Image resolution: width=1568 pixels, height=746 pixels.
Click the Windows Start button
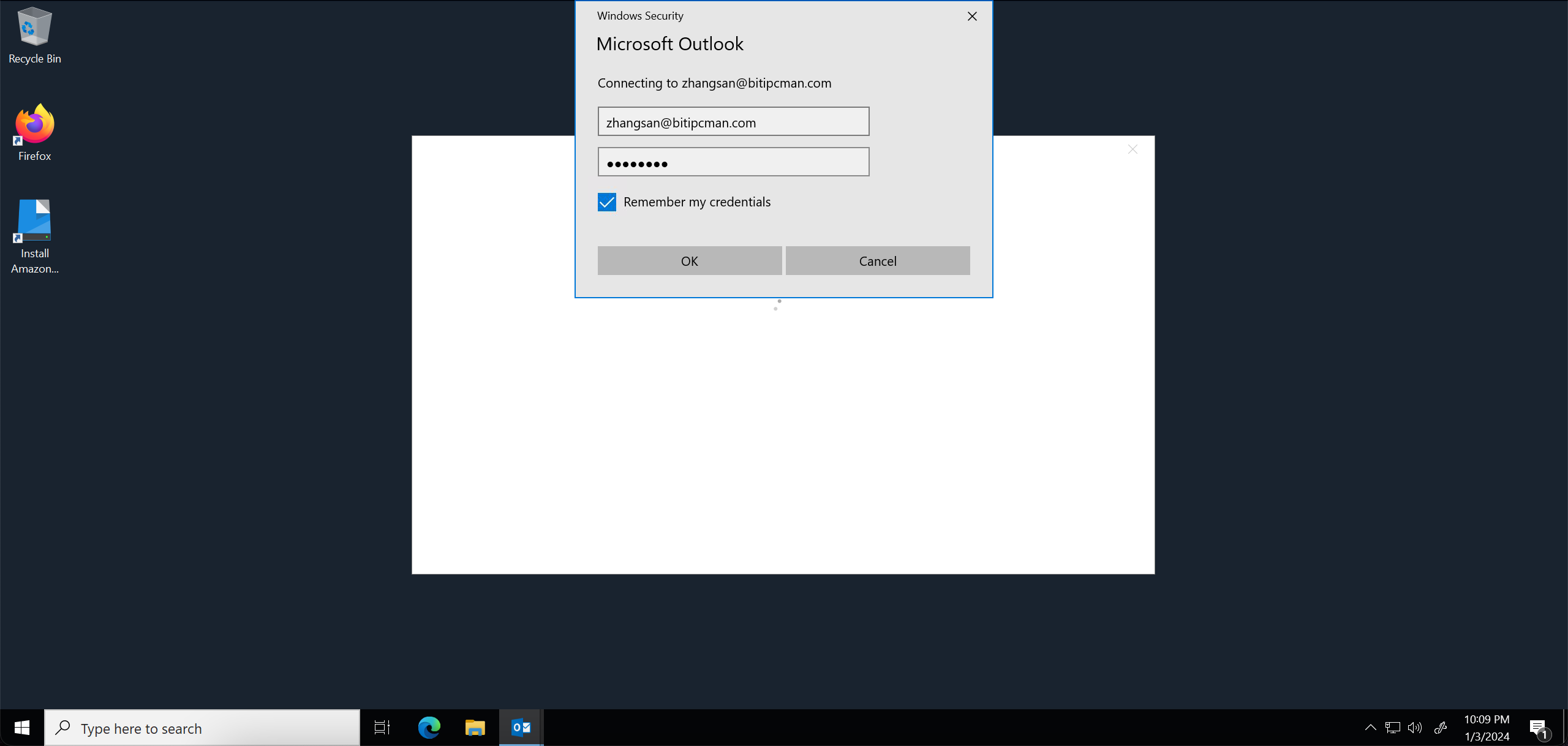[x=22, y=728]
